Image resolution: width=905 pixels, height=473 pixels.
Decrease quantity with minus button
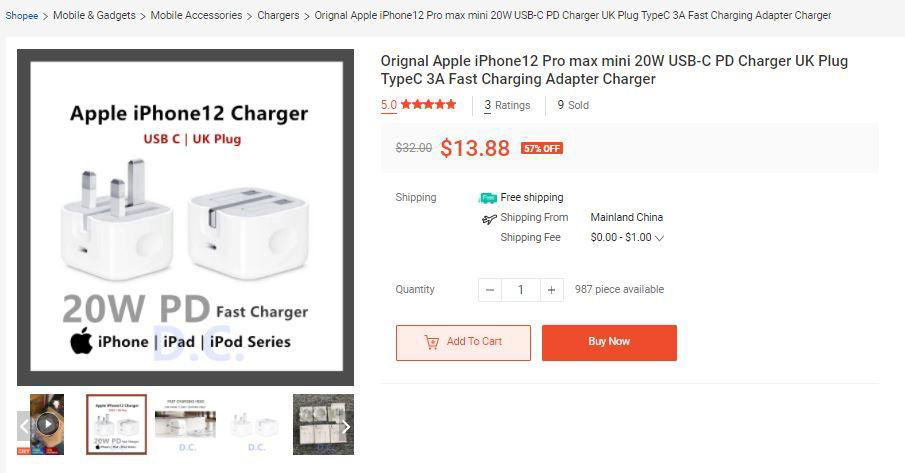pyautogui.click(x=490, y=290)
